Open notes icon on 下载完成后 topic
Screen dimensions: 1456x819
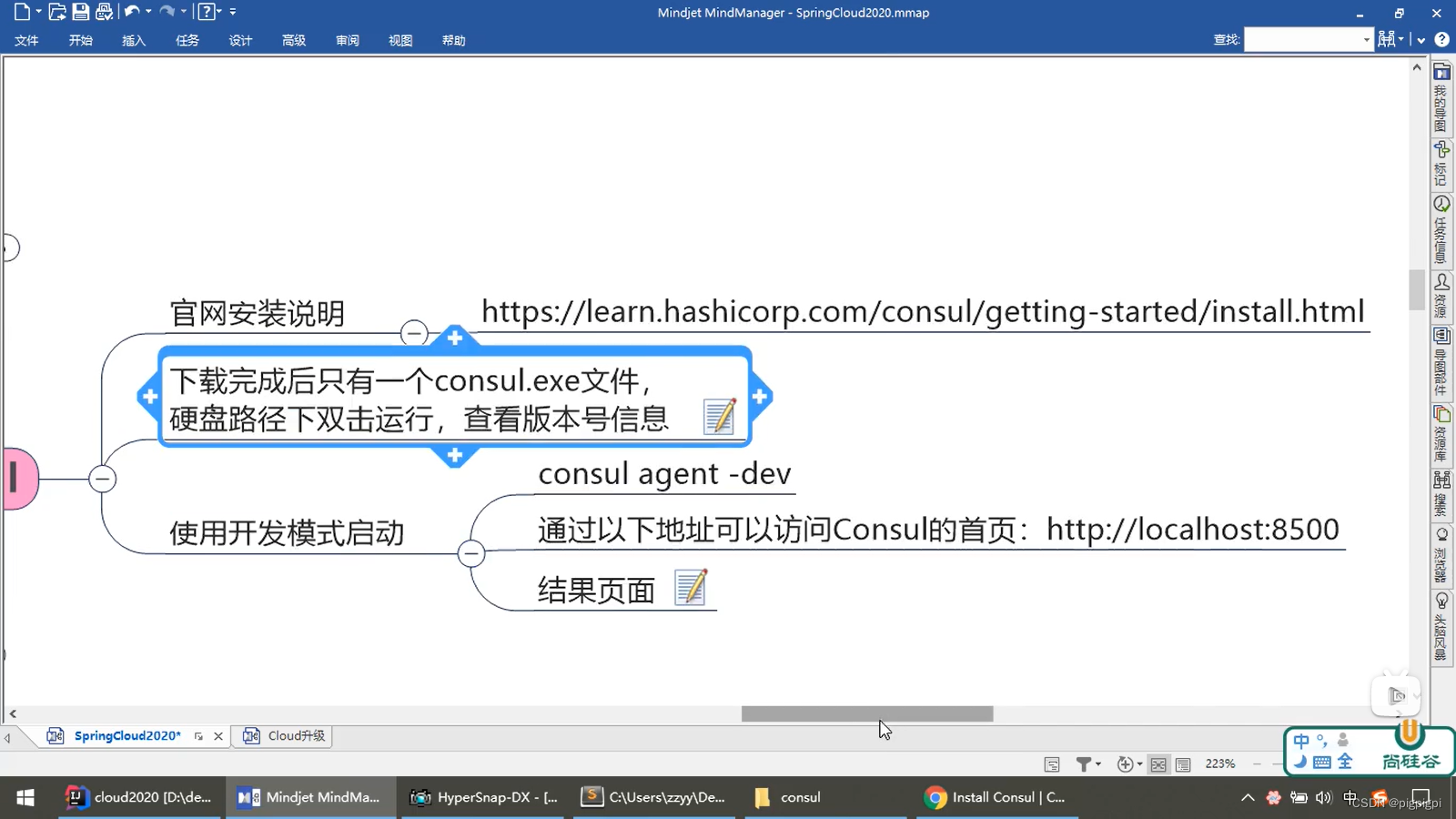pyautogui.click(x=720, y=416)
